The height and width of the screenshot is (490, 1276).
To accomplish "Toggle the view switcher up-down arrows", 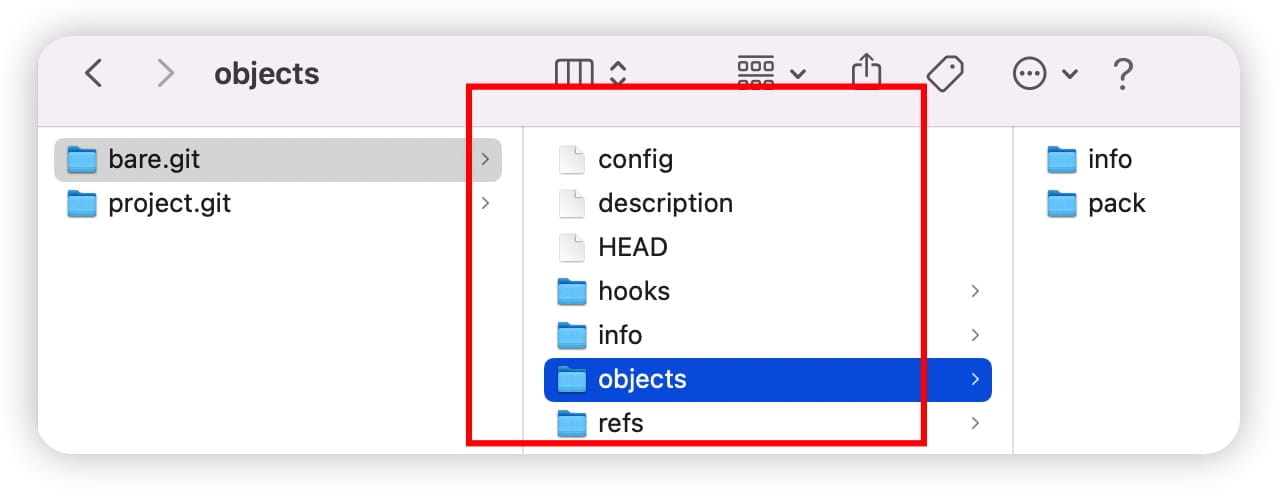I will tap(618, 73).
